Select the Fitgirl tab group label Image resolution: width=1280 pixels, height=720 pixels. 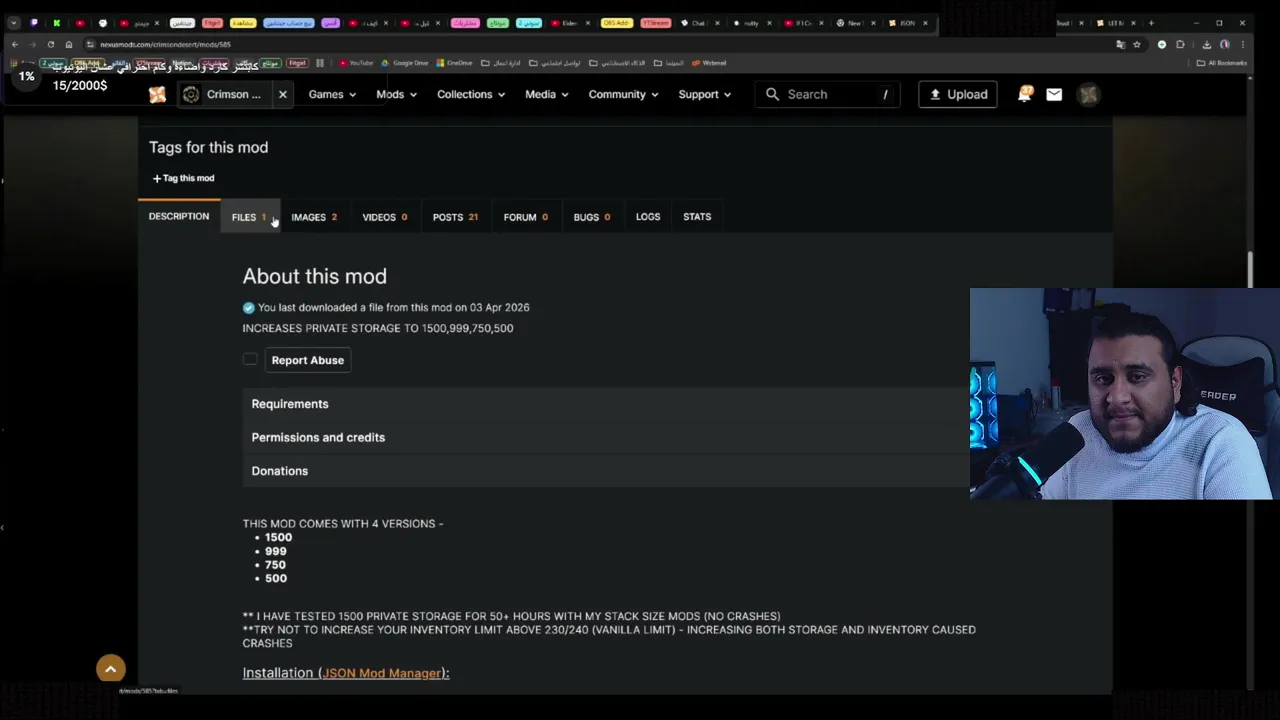click(212, 23)
